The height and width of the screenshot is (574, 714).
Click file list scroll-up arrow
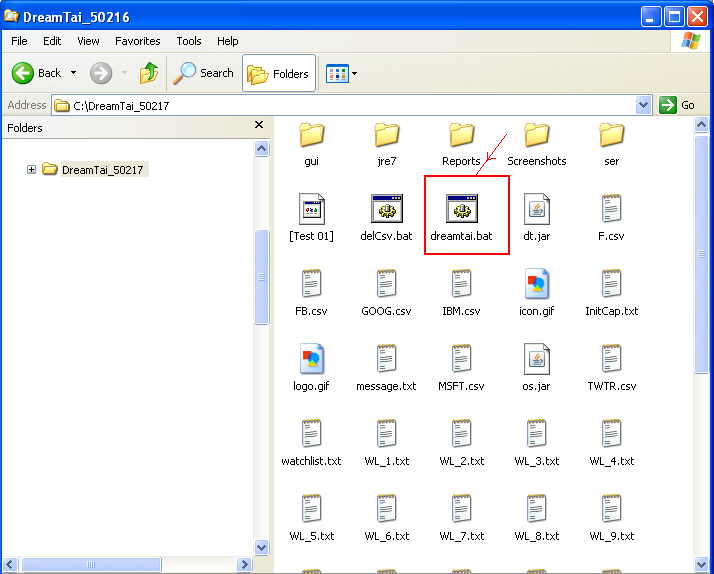(x=701, y=124)
